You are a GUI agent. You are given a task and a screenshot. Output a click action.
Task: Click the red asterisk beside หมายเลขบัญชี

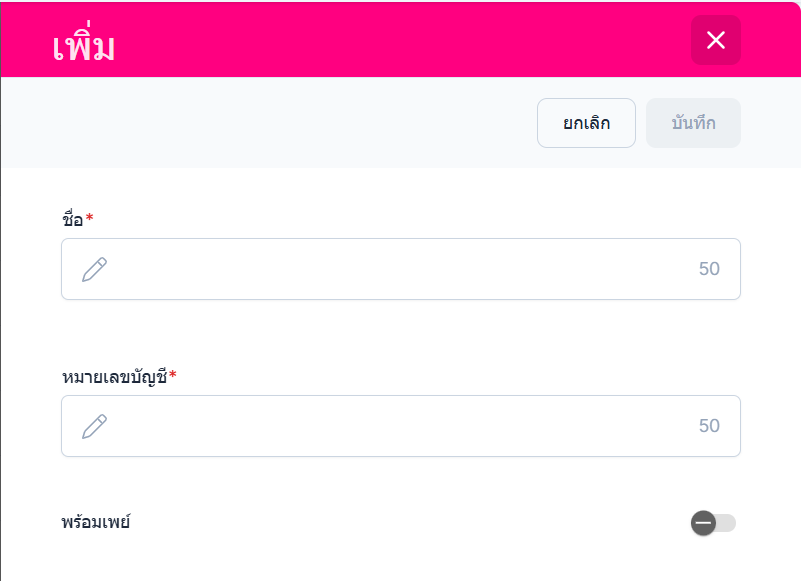coord(173,375)
